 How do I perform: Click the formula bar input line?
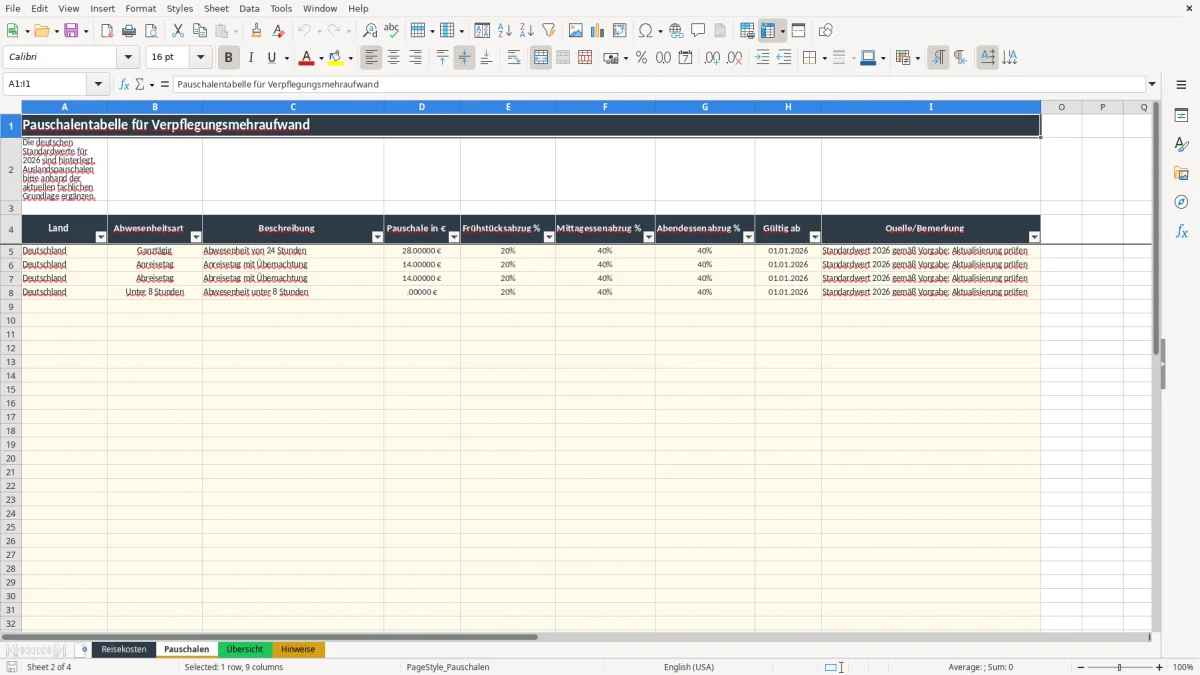pos(658,84)
